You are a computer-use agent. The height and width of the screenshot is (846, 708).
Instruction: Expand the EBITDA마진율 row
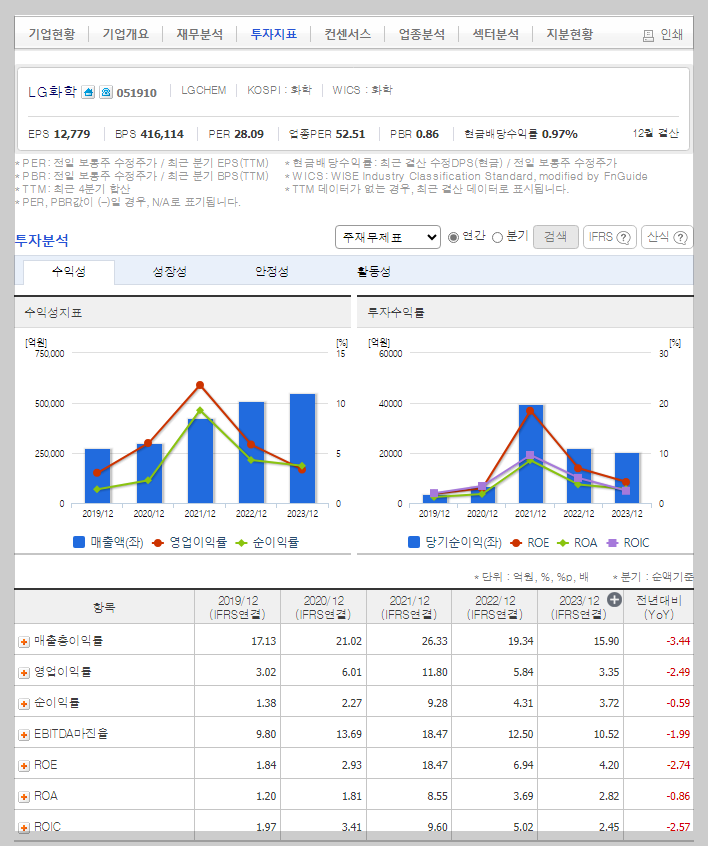(x=24, y=734)
